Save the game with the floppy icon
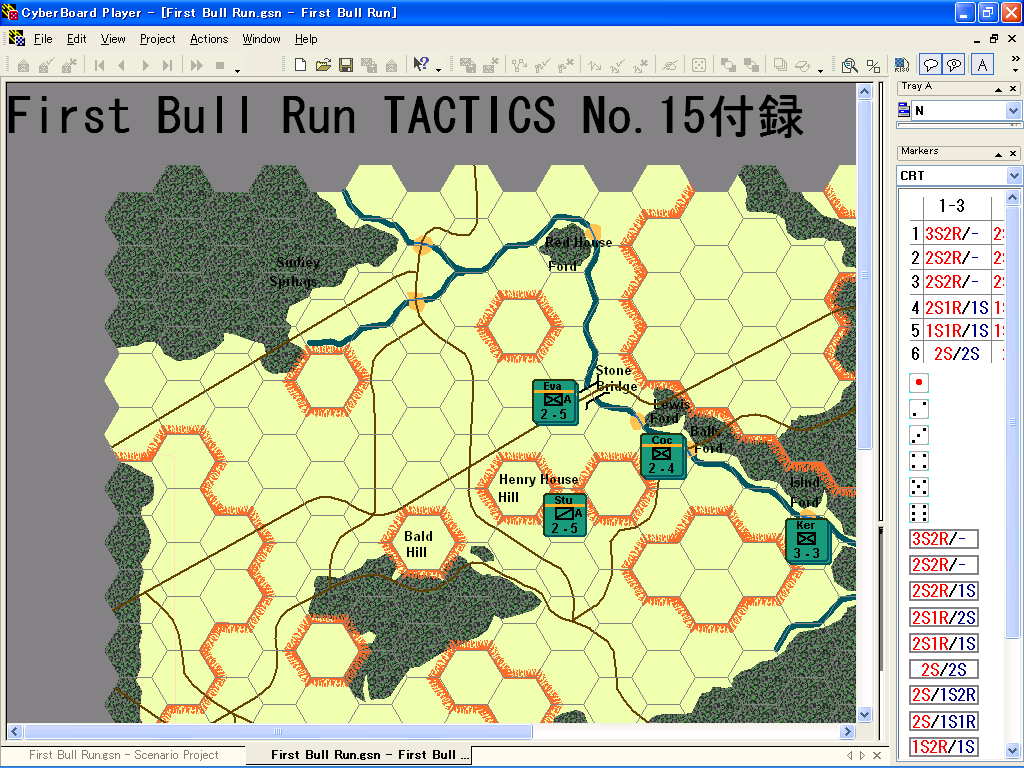1024x768 pixels. (345, 65)
